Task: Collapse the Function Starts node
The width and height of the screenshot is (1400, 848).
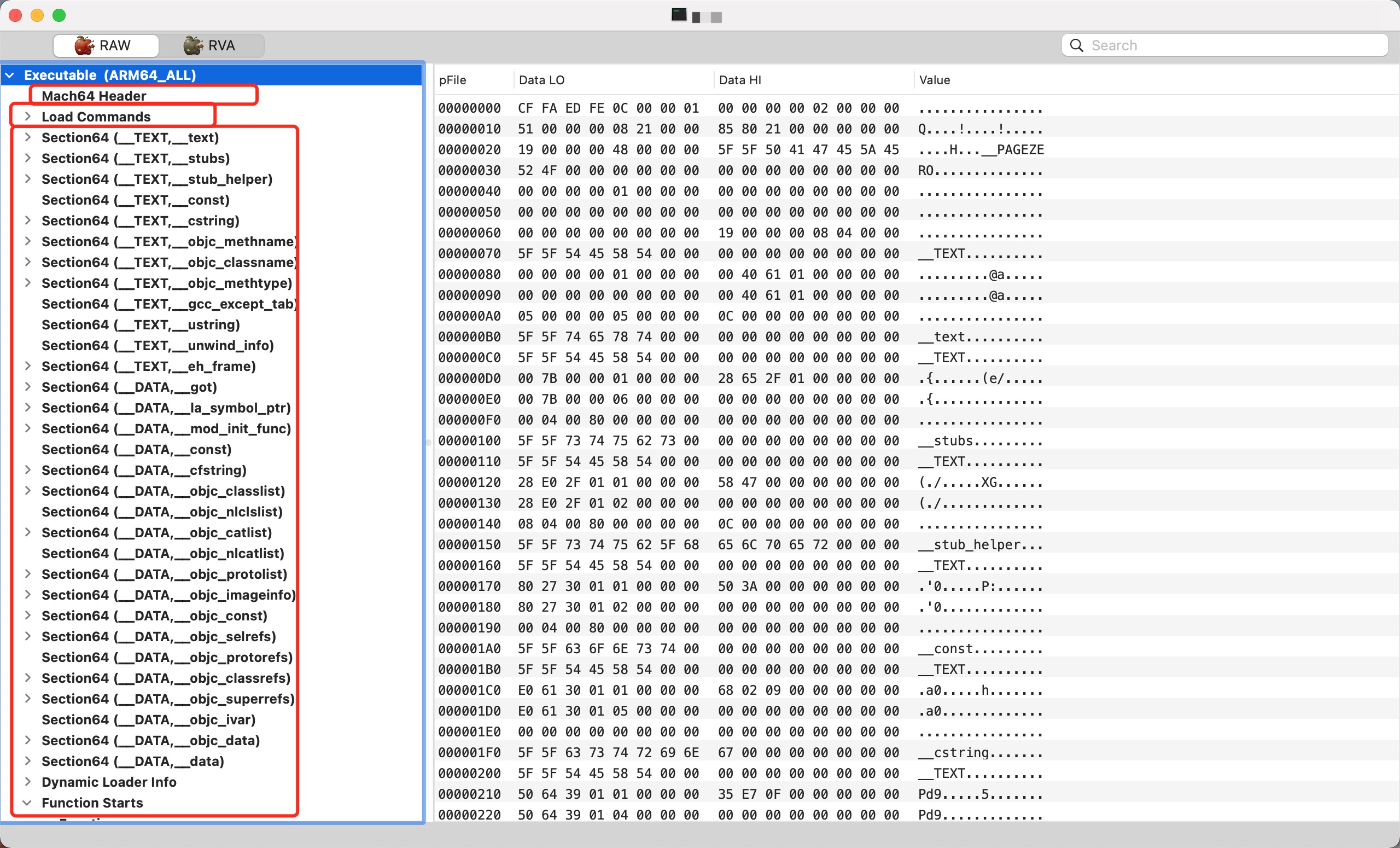Action: click(x=27, y=803)
